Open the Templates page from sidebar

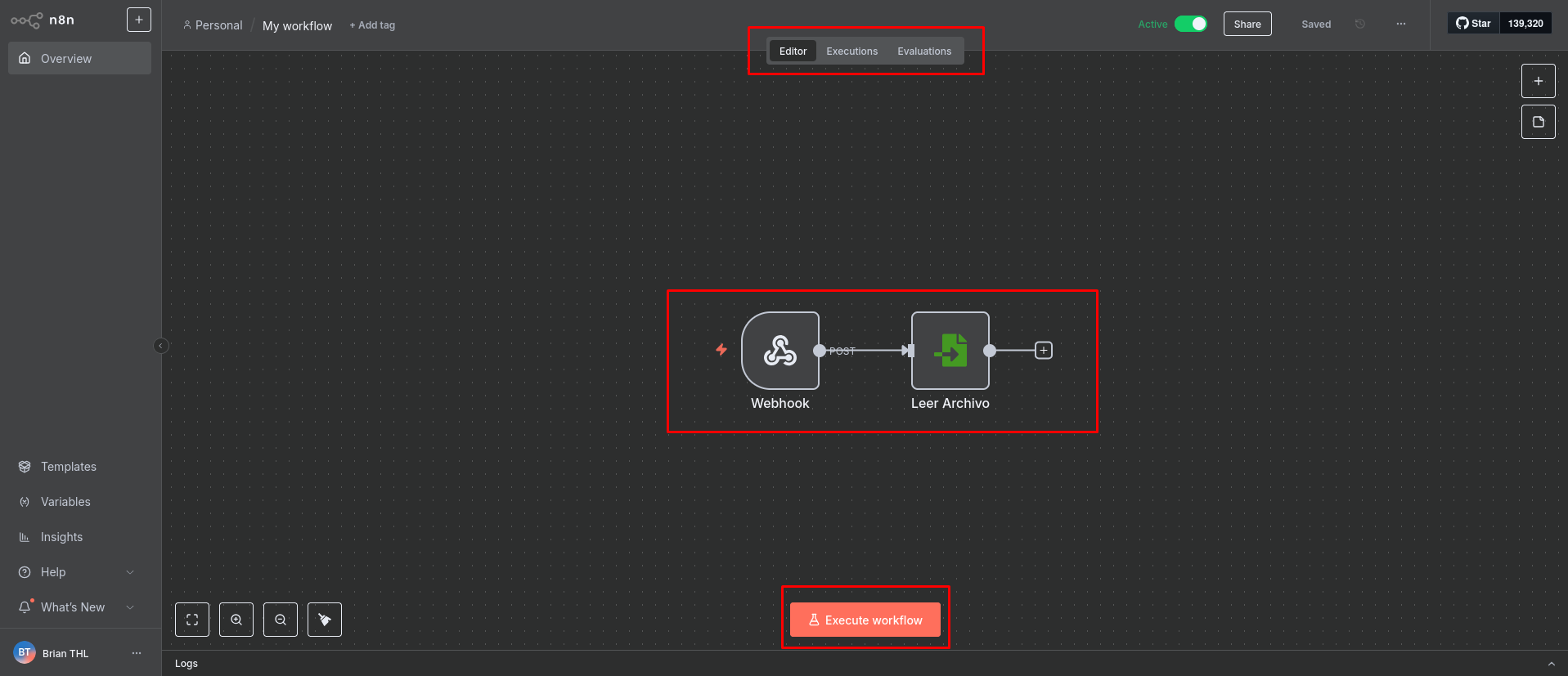[69, 467]
